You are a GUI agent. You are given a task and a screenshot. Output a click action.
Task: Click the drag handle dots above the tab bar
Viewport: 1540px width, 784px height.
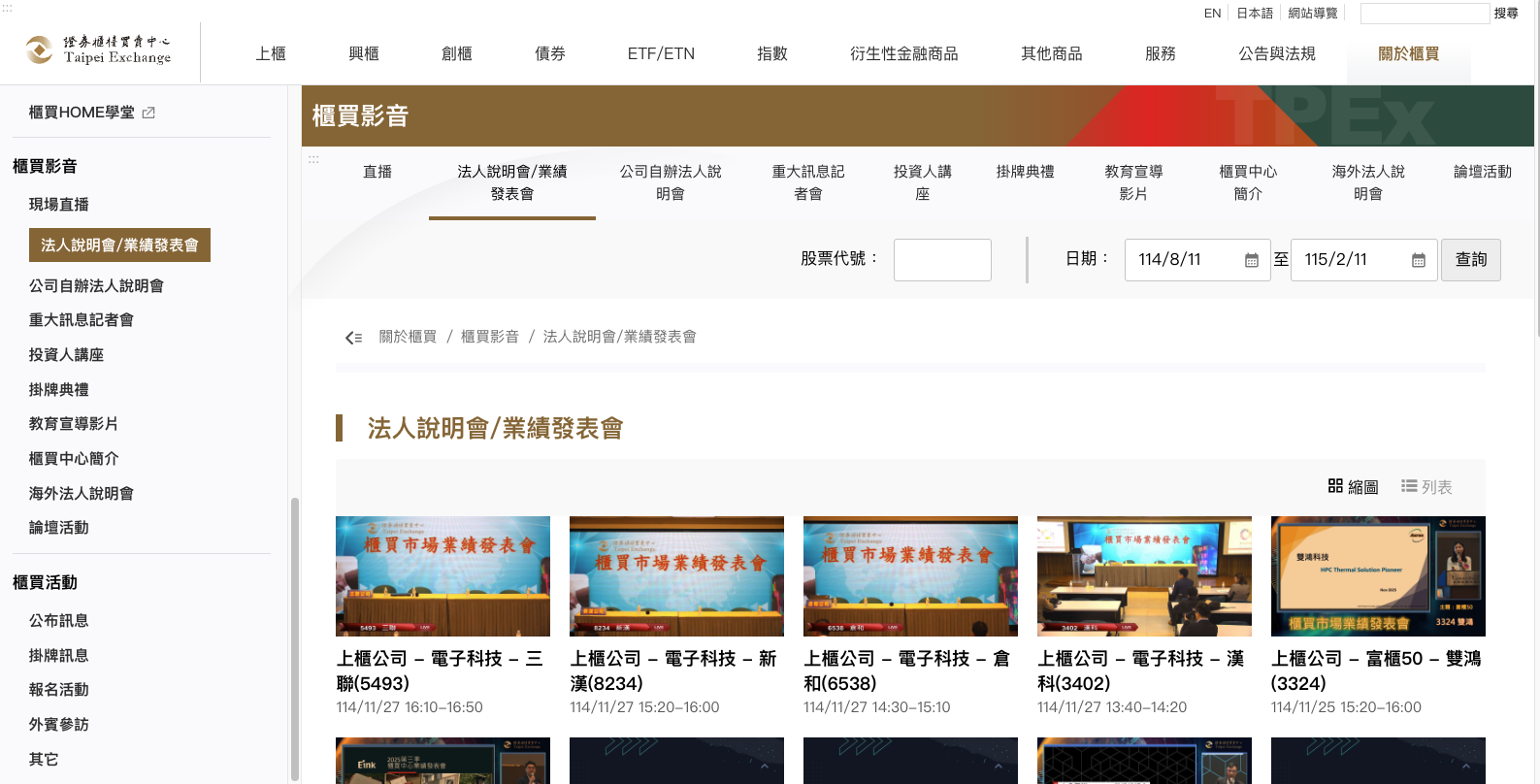coord(313,159)
